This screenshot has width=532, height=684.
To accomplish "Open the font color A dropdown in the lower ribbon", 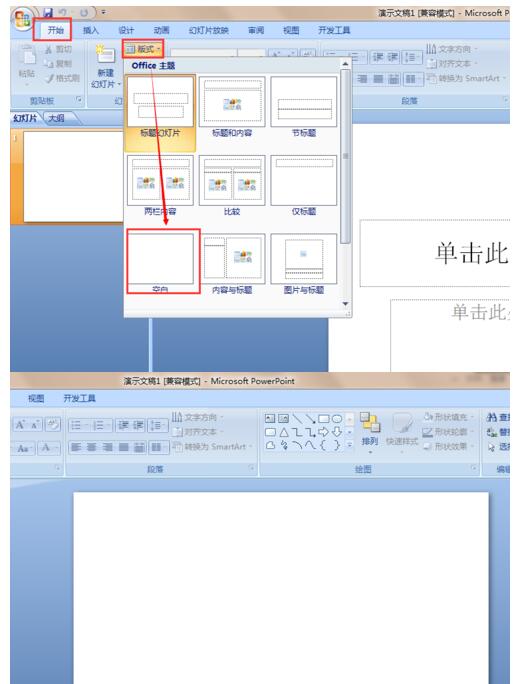I will pyautogui.click(x=48, y=448).
